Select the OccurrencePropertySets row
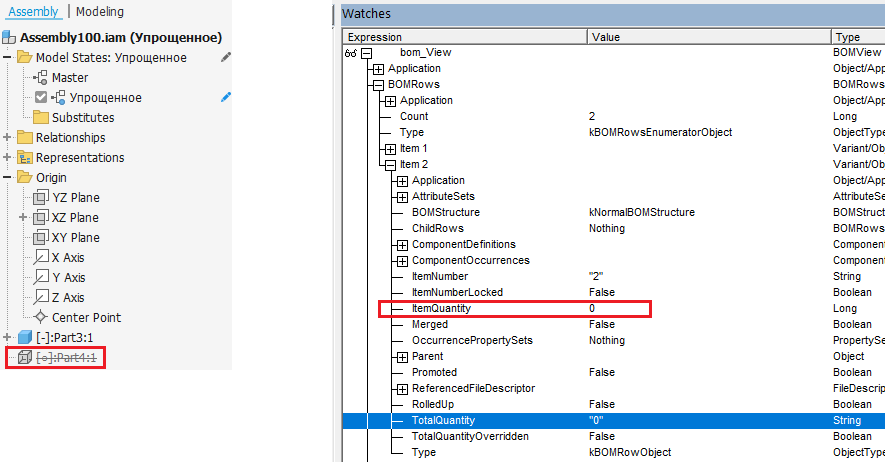Screen dimensions: 885x462 coord(614,340)
